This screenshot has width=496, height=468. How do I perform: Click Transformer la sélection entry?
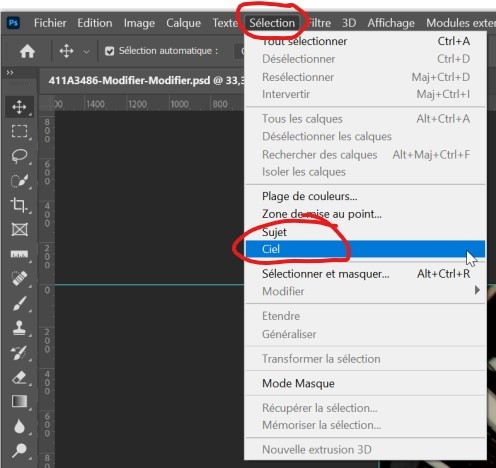coord(365,359)
